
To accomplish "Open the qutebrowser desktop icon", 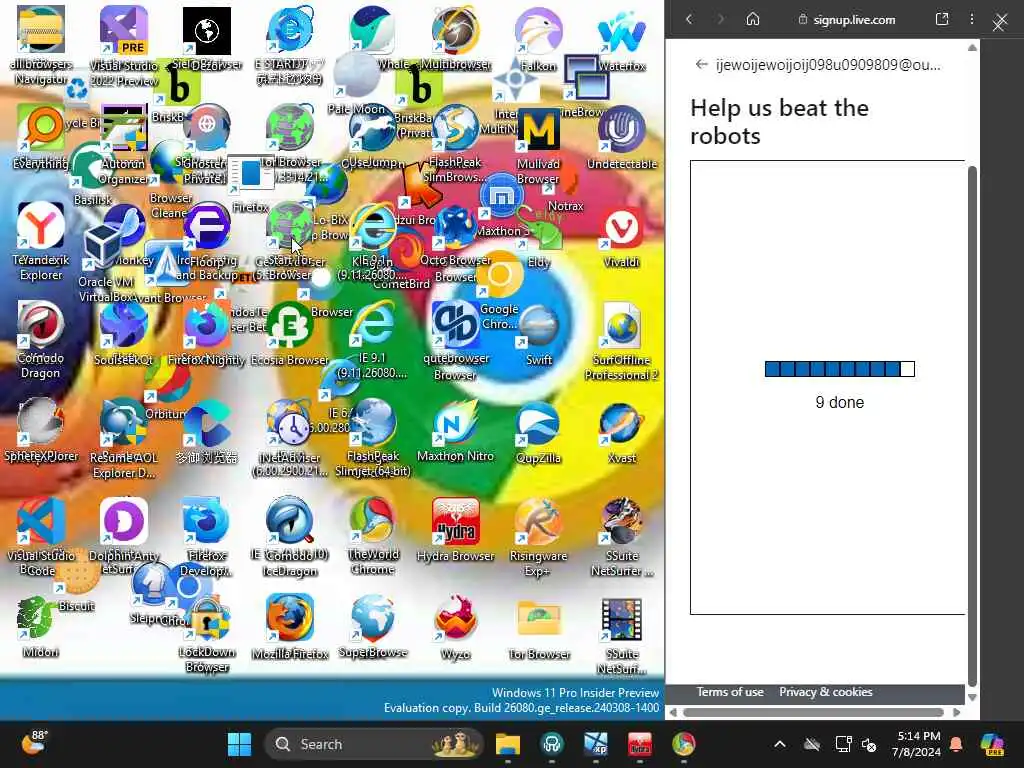I will [x=455, y=325].
